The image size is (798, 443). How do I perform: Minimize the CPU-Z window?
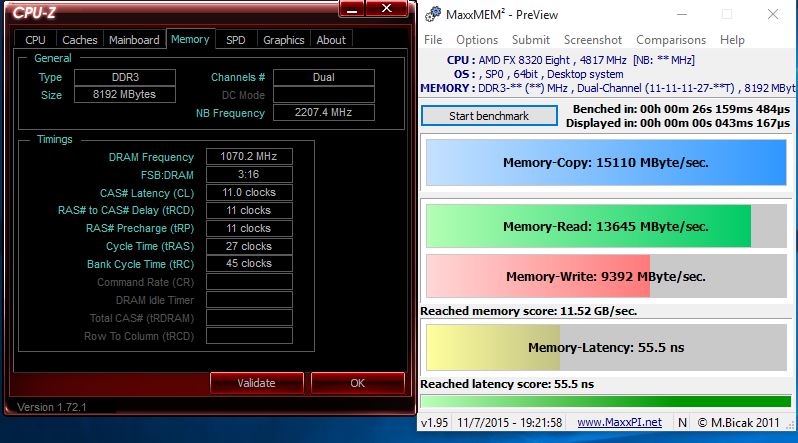coord(352,9)
